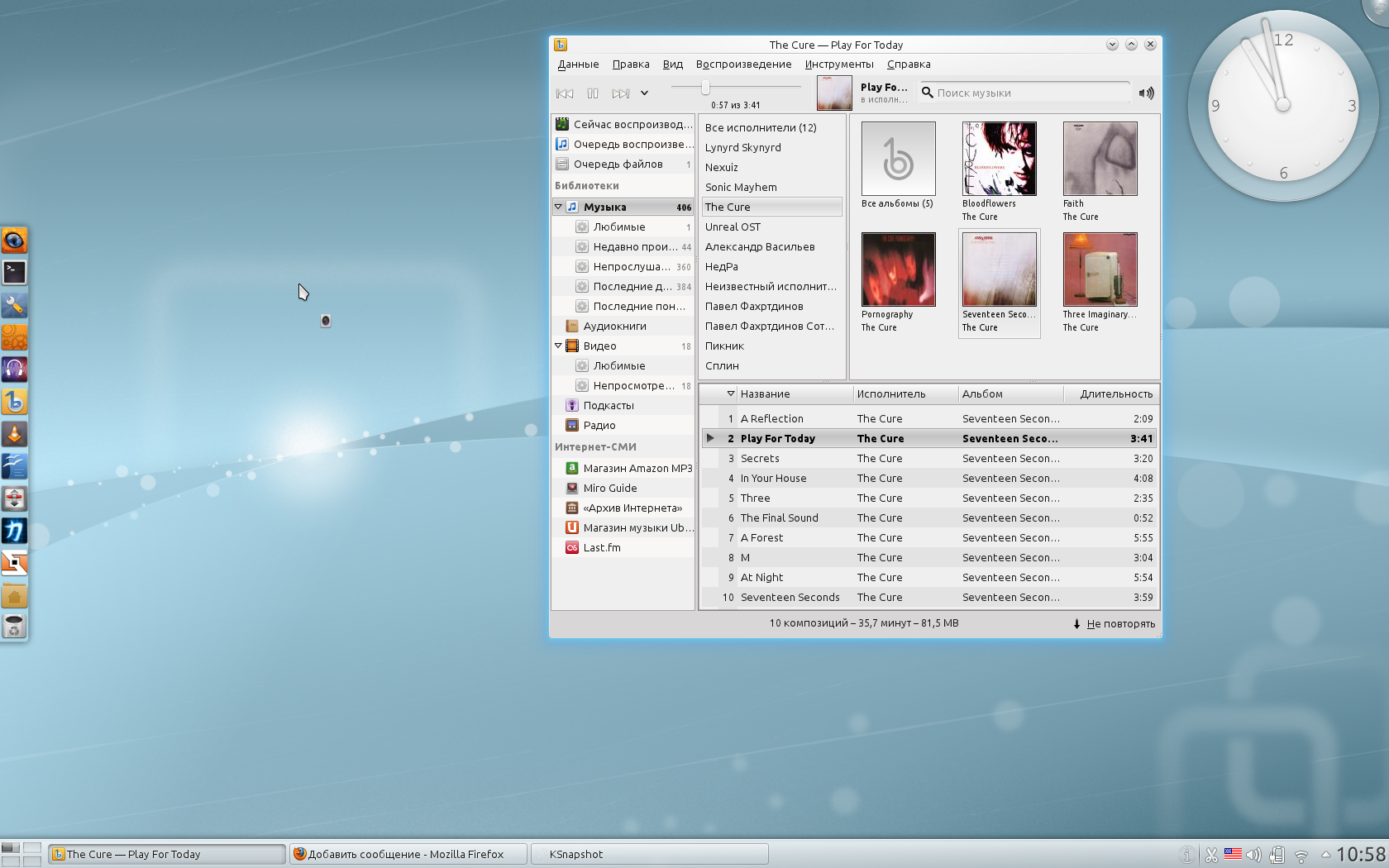The image size is (1389, 868).
Task: Open the Ubuntu music store
Action: coord(623,527)
